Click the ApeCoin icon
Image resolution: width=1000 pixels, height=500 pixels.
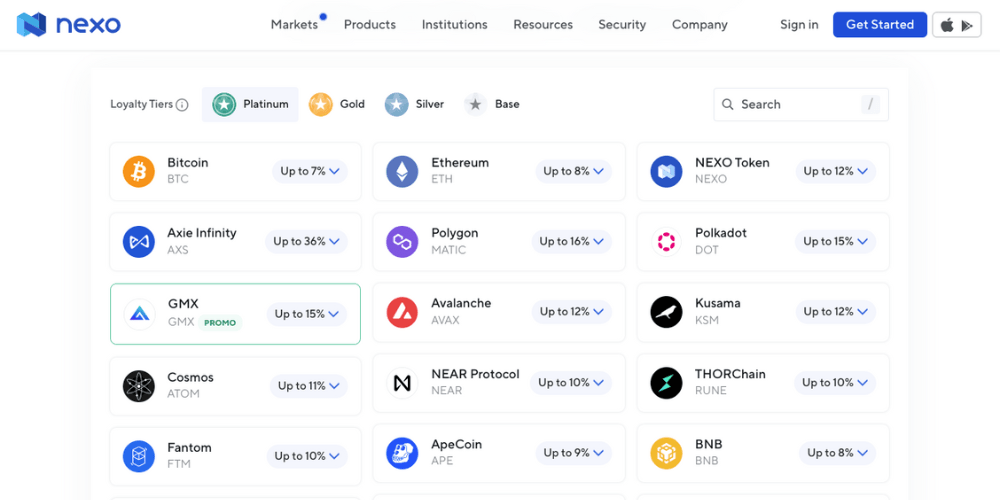[402, 453]
